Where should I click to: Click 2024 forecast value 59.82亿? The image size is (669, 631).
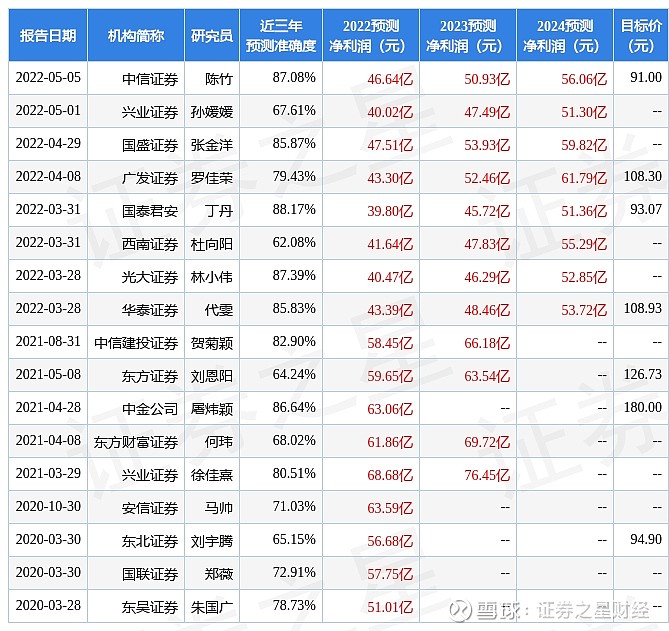pos(584,145)
